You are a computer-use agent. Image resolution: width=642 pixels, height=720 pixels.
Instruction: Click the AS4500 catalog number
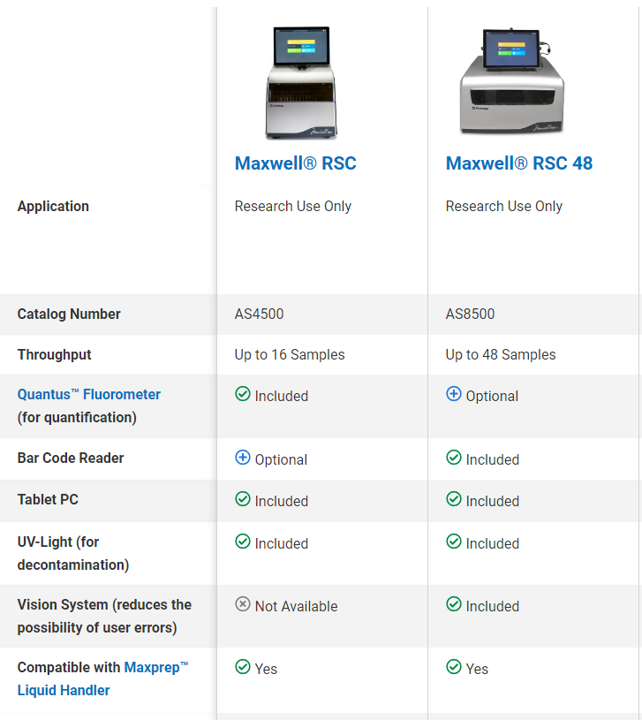(x=259, y=314)
